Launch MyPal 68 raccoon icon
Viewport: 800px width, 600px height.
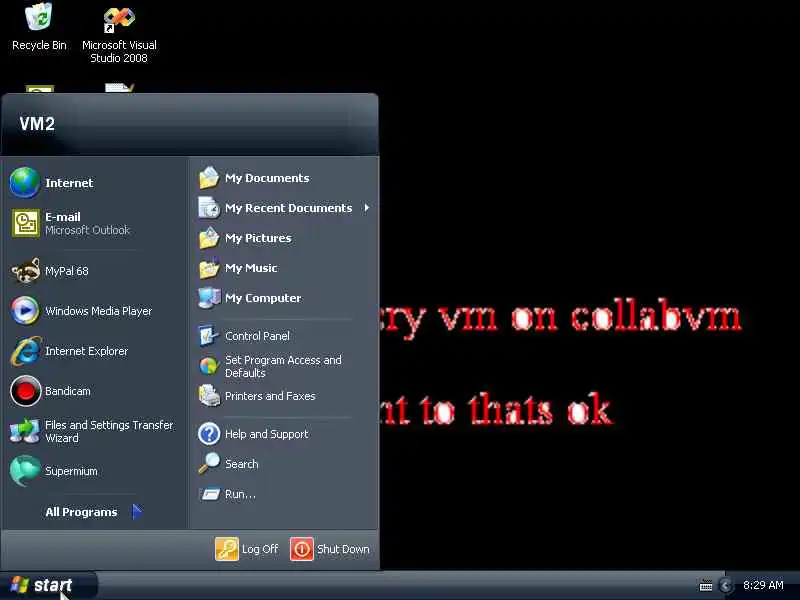pyautogui.click(x=26, y=270)
